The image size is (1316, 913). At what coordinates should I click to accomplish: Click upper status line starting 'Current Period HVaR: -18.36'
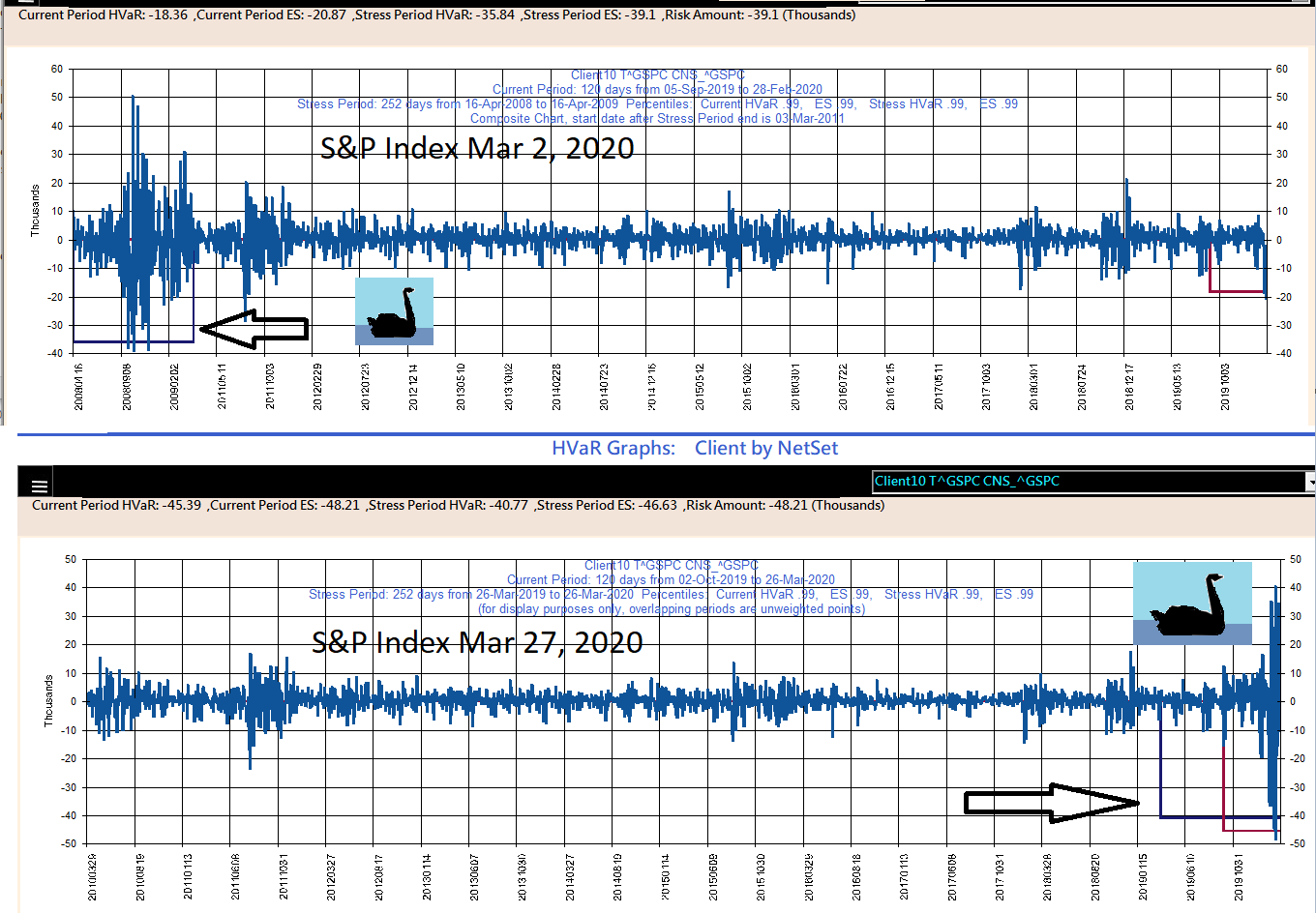tap(436, 15)
